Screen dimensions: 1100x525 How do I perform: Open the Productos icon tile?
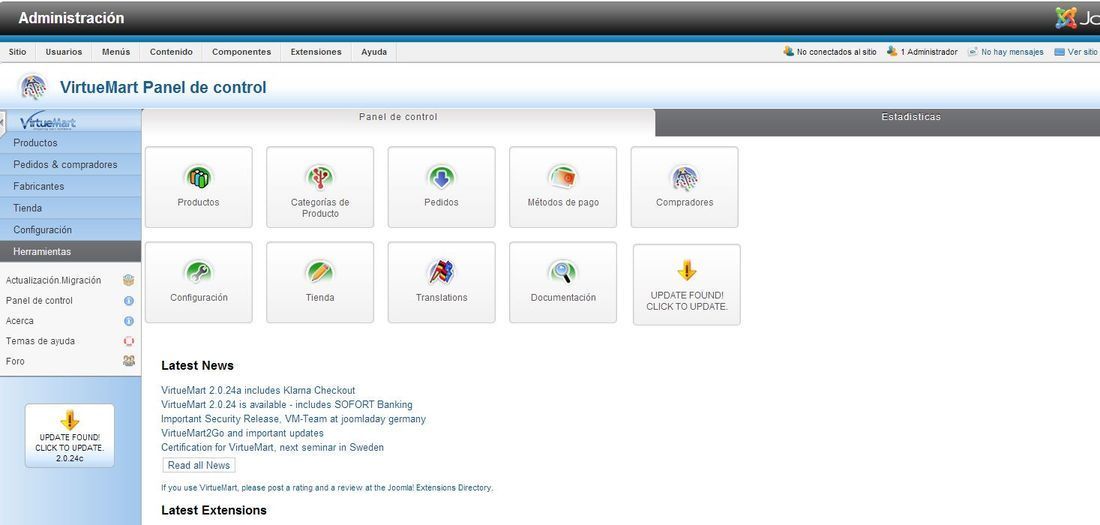click(199, 187)
